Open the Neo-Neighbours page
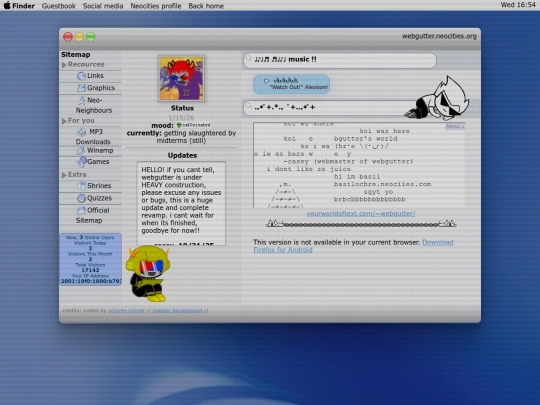The width and height of the screenshot is (540, 405). click(x=94, y=105)
